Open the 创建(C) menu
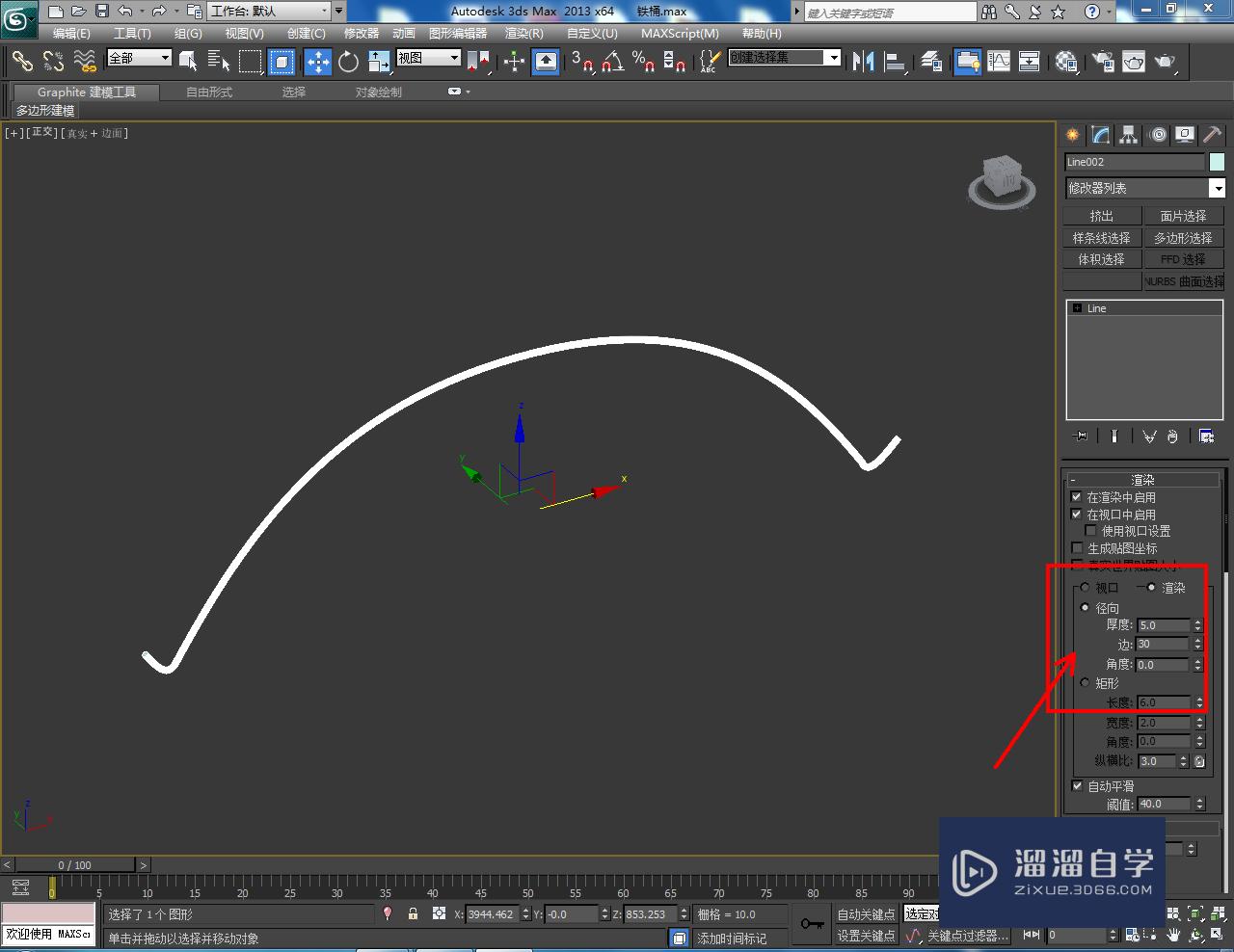Viewport: 1234px width, 952px height. tap(307, 34)
